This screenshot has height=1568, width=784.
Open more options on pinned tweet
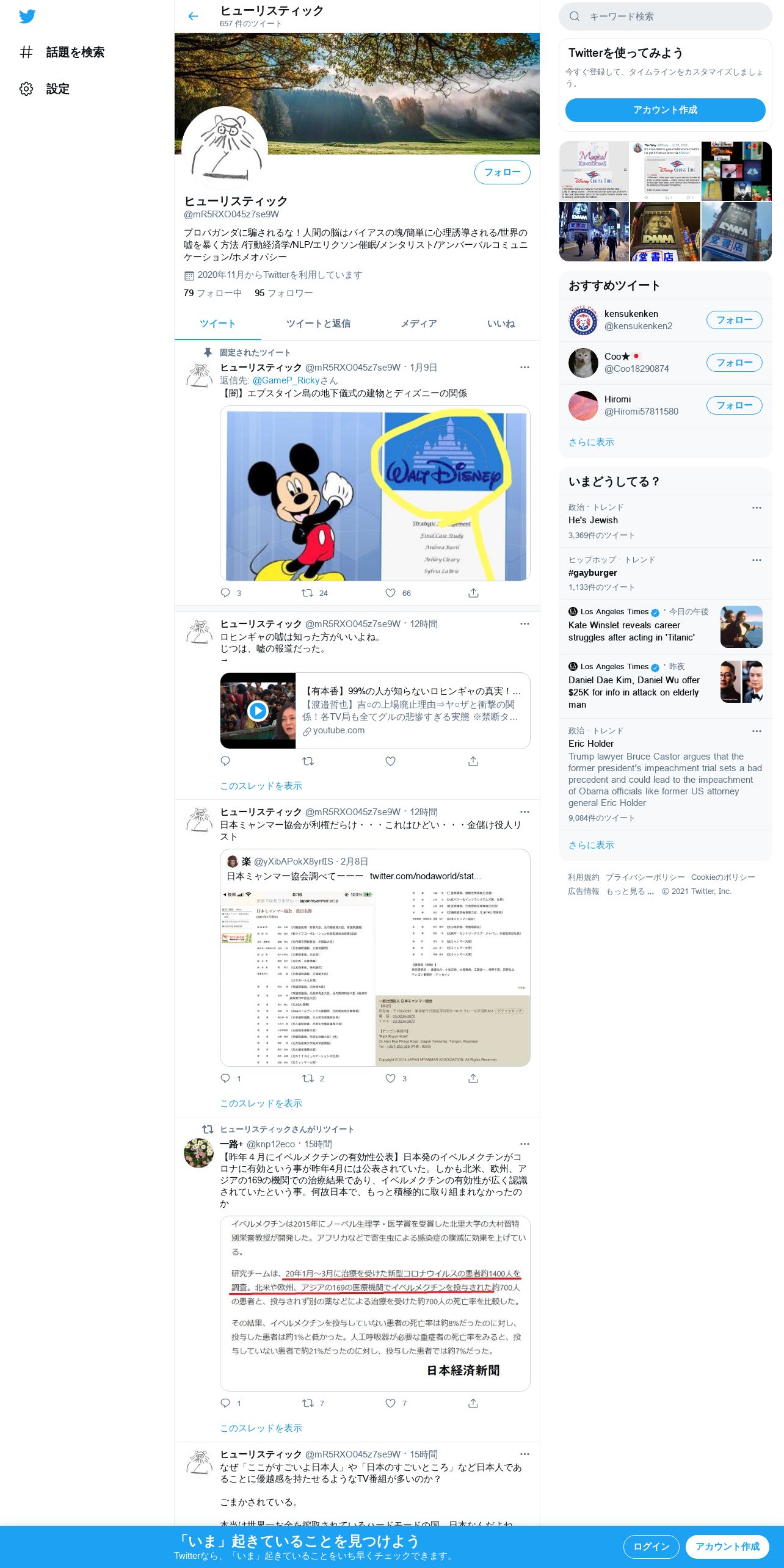(x=524, y=368)
